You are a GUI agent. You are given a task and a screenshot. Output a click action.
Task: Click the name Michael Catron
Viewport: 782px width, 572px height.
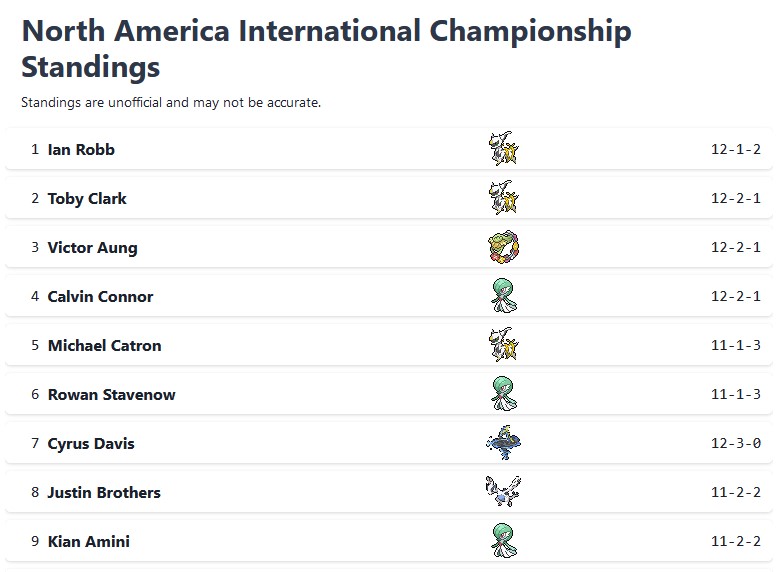(x=104, y=345)
